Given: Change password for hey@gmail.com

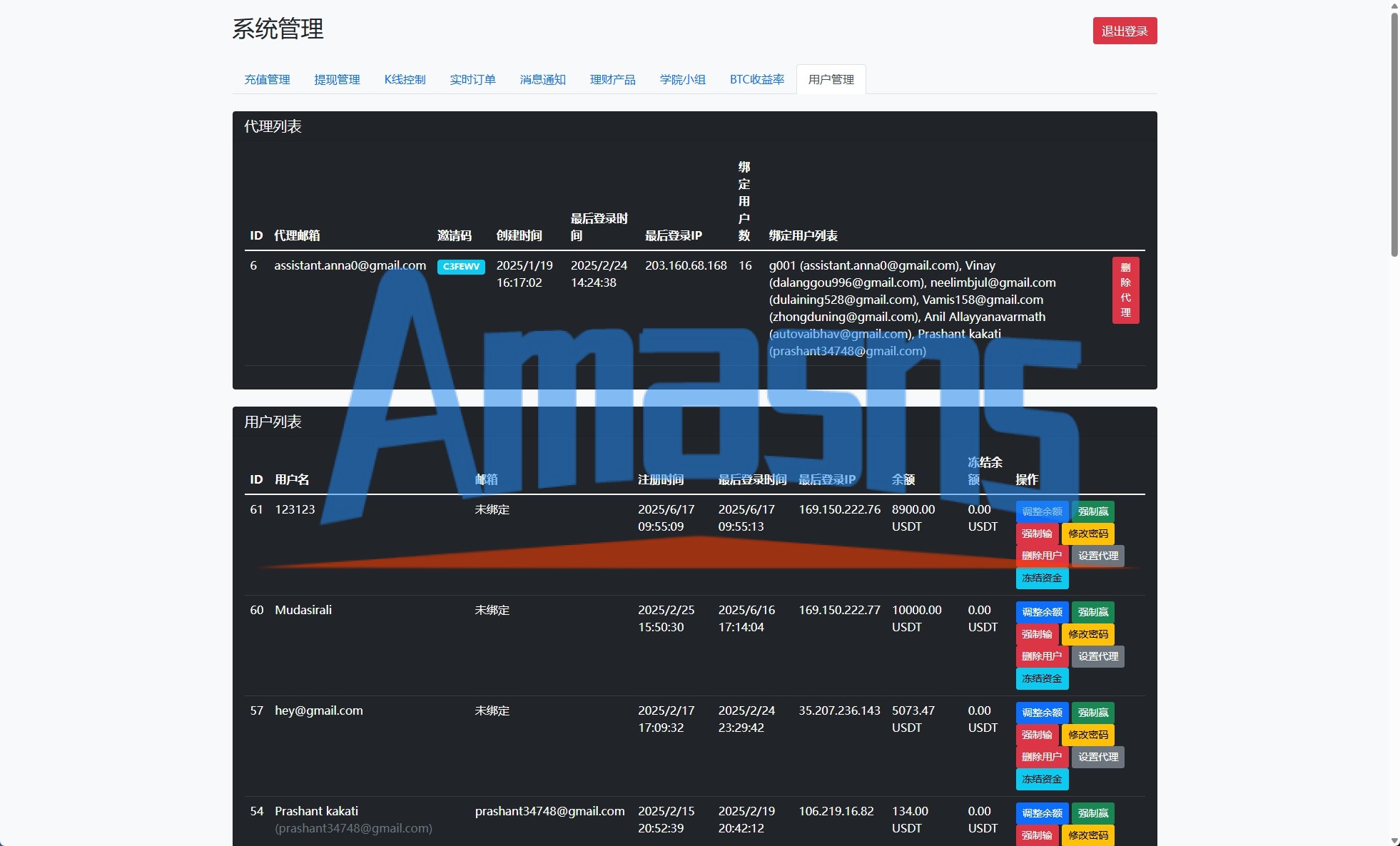Looking at the screenshot, I should point(1088,735).
